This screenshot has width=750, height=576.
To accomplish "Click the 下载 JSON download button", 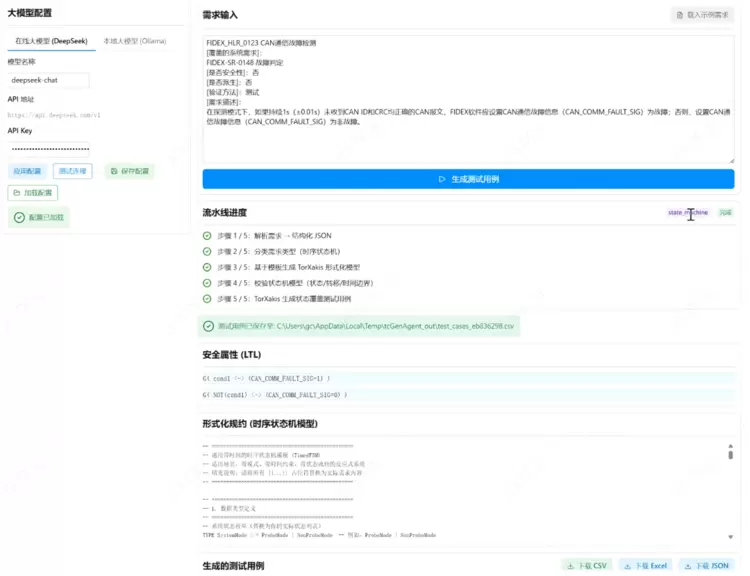I will (706, 566).
